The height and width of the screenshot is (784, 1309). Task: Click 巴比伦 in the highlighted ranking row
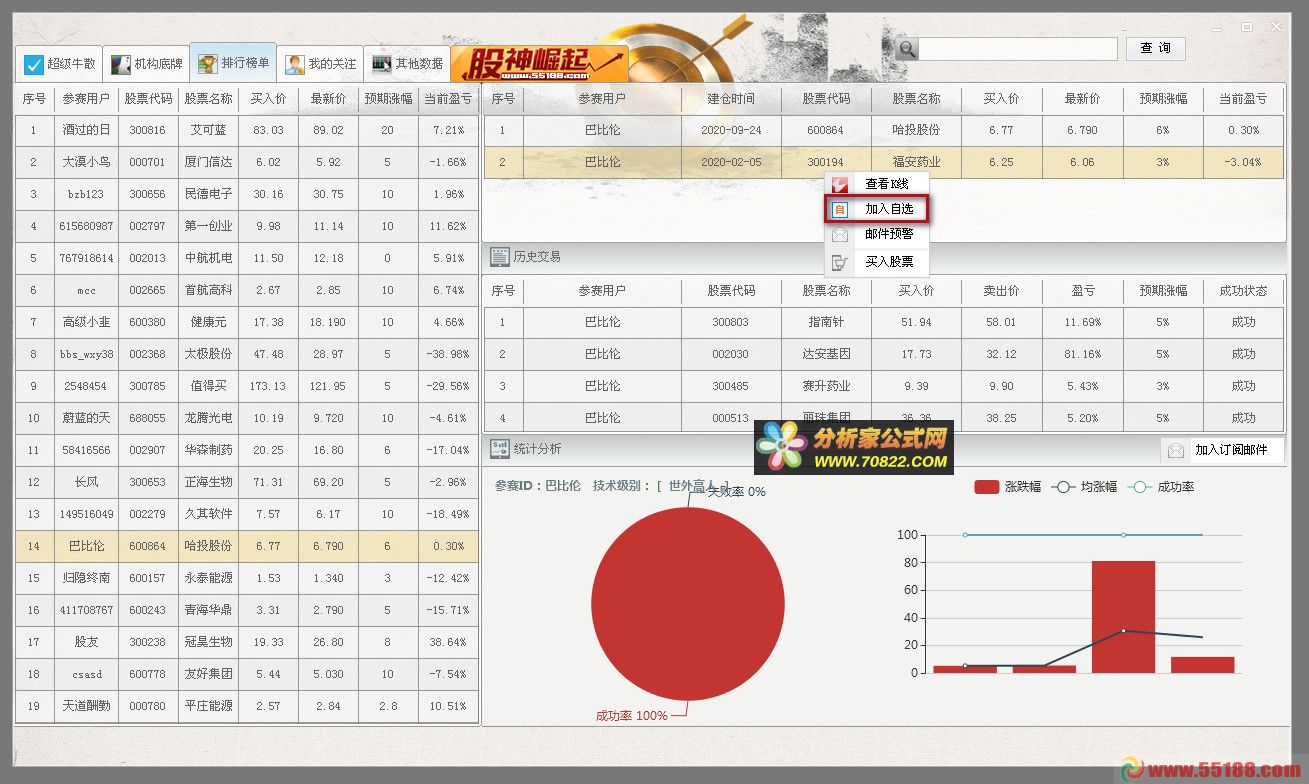click(x=86, y=546)
